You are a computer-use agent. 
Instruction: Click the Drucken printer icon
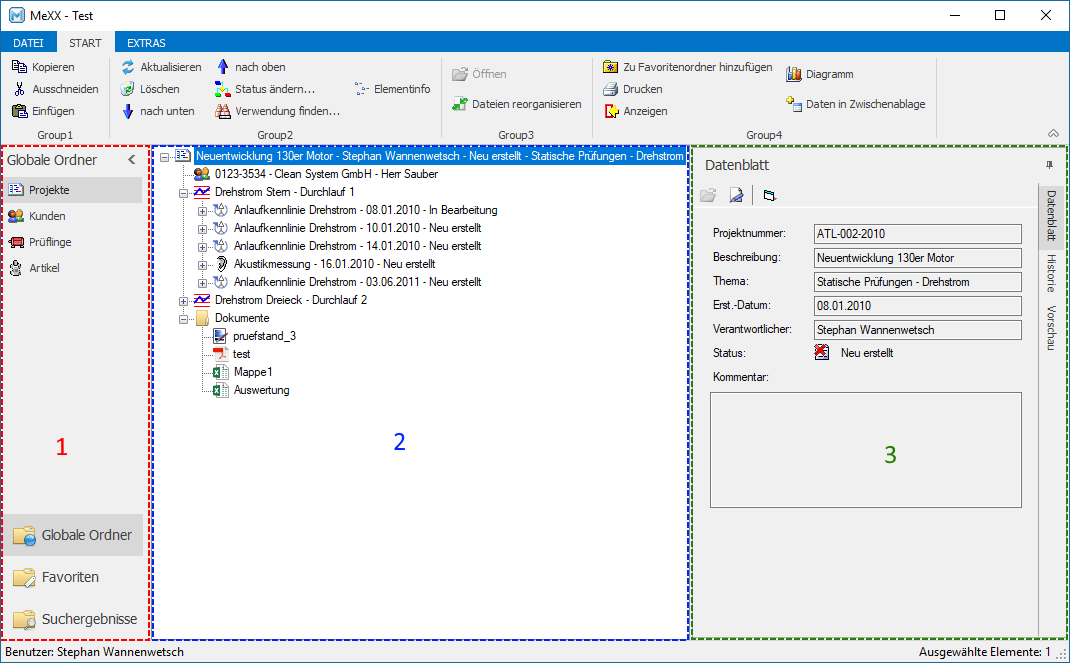[610, 89]
